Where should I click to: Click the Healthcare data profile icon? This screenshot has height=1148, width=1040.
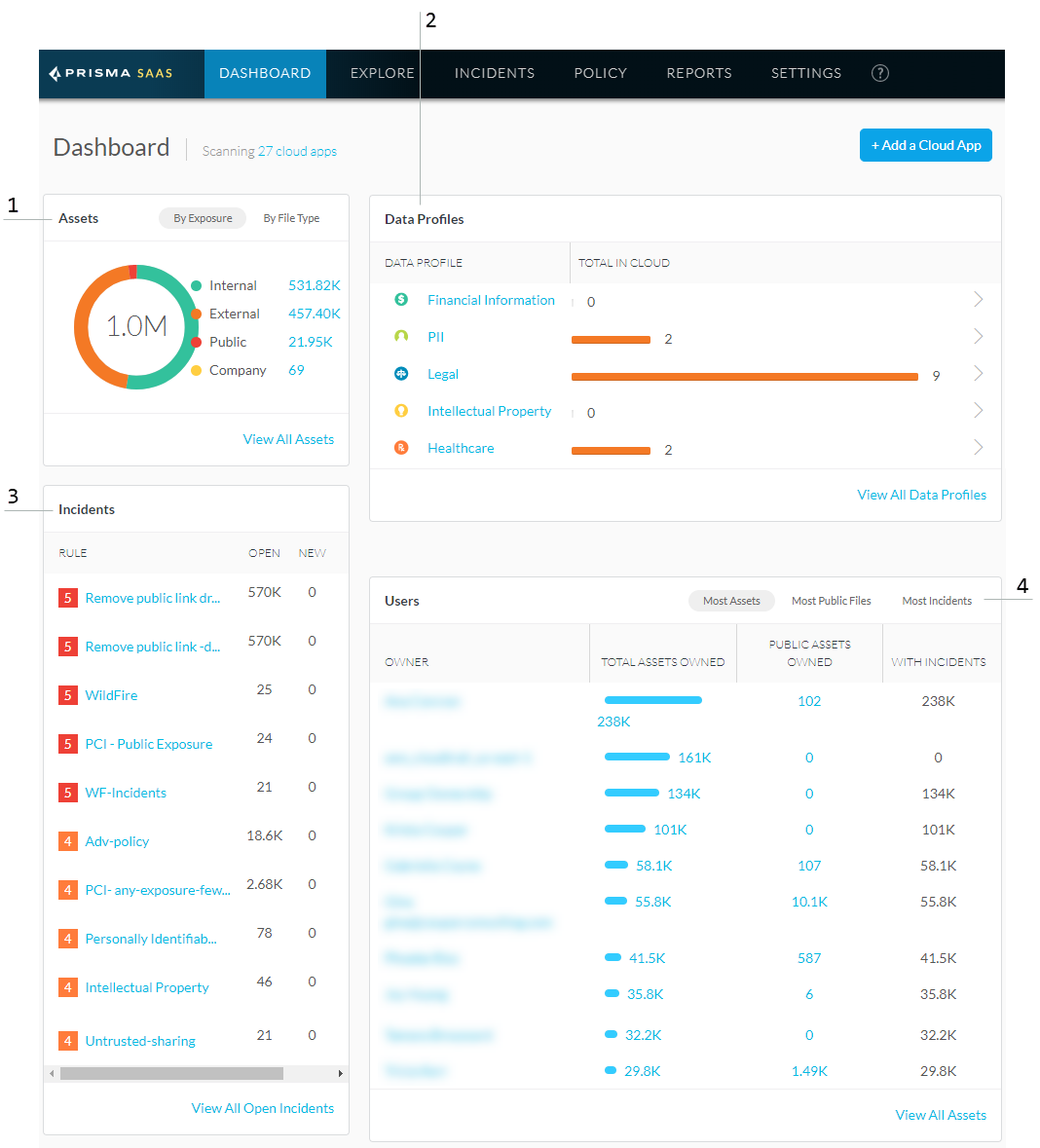pyautogui.click(x=401, y=448)
